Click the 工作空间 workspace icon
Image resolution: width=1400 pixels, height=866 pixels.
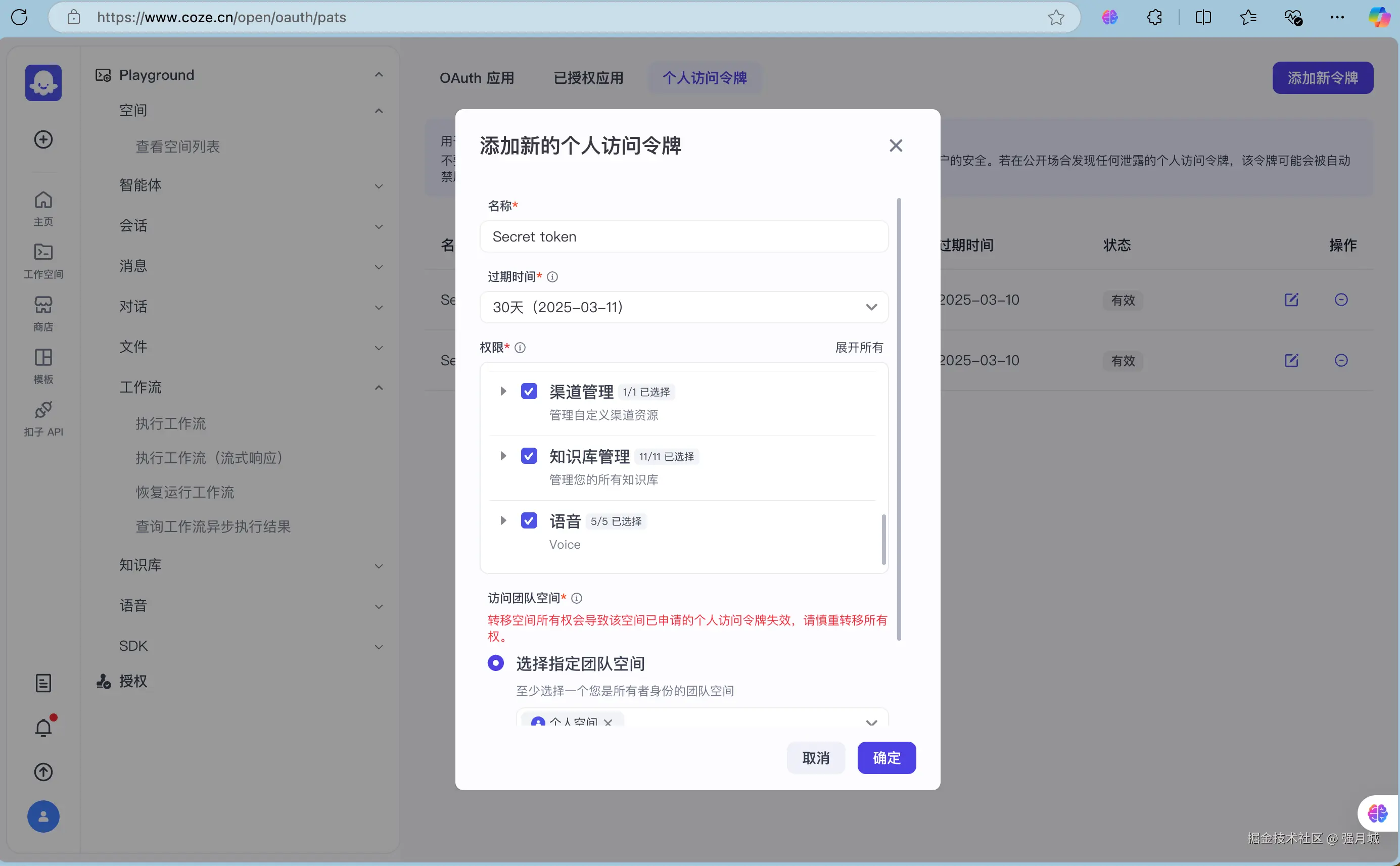pyautogui.click(x=43, y=253)
